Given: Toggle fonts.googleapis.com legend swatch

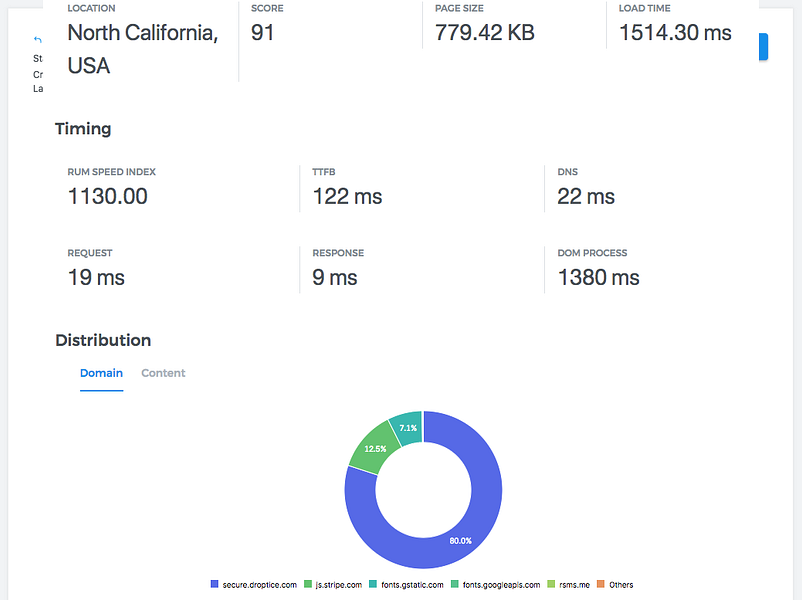Looking at the screenshot, I should tap(455, 584).
